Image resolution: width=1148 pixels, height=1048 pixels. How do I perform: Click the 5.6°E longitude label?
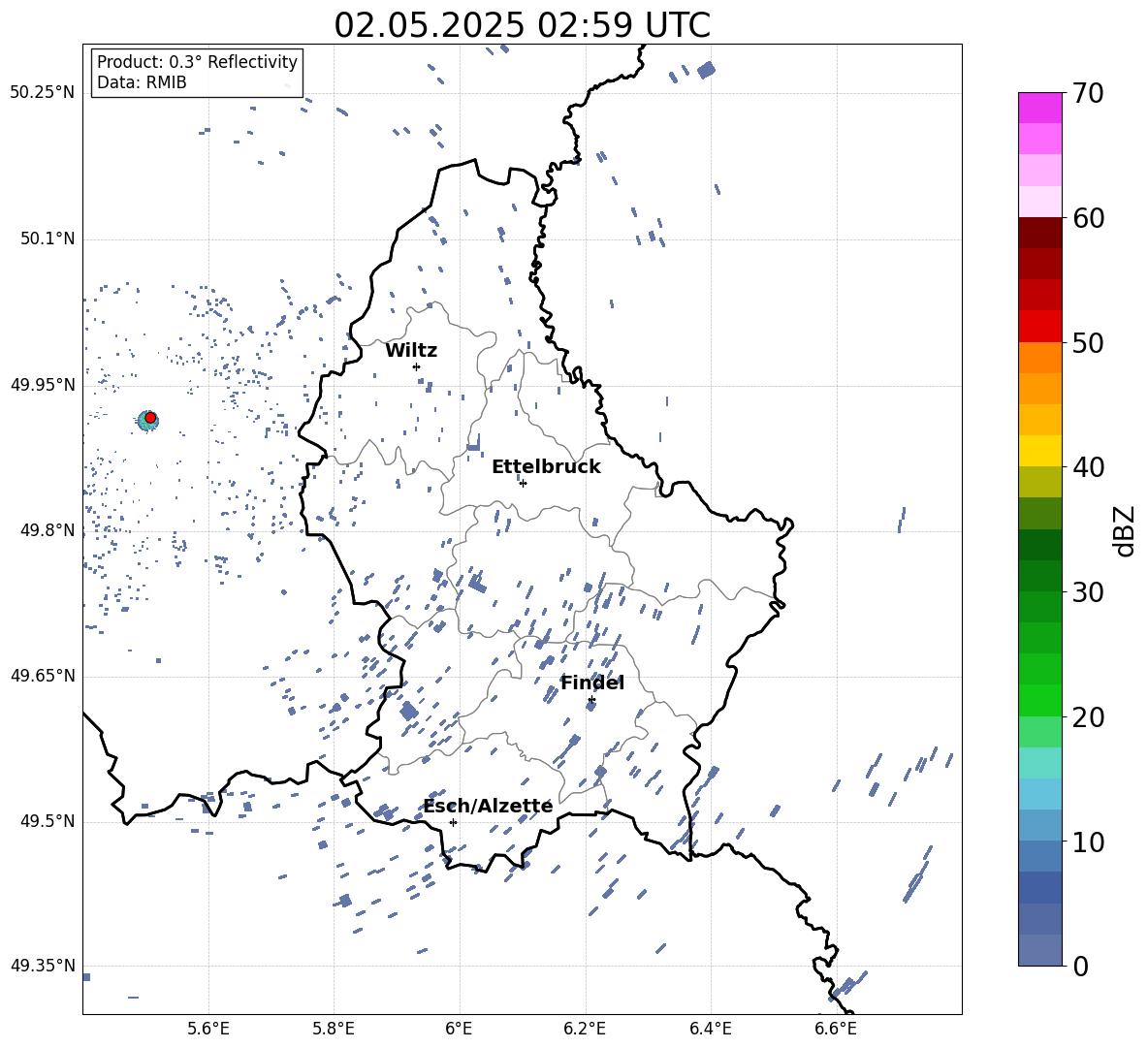coord(208,1029)
